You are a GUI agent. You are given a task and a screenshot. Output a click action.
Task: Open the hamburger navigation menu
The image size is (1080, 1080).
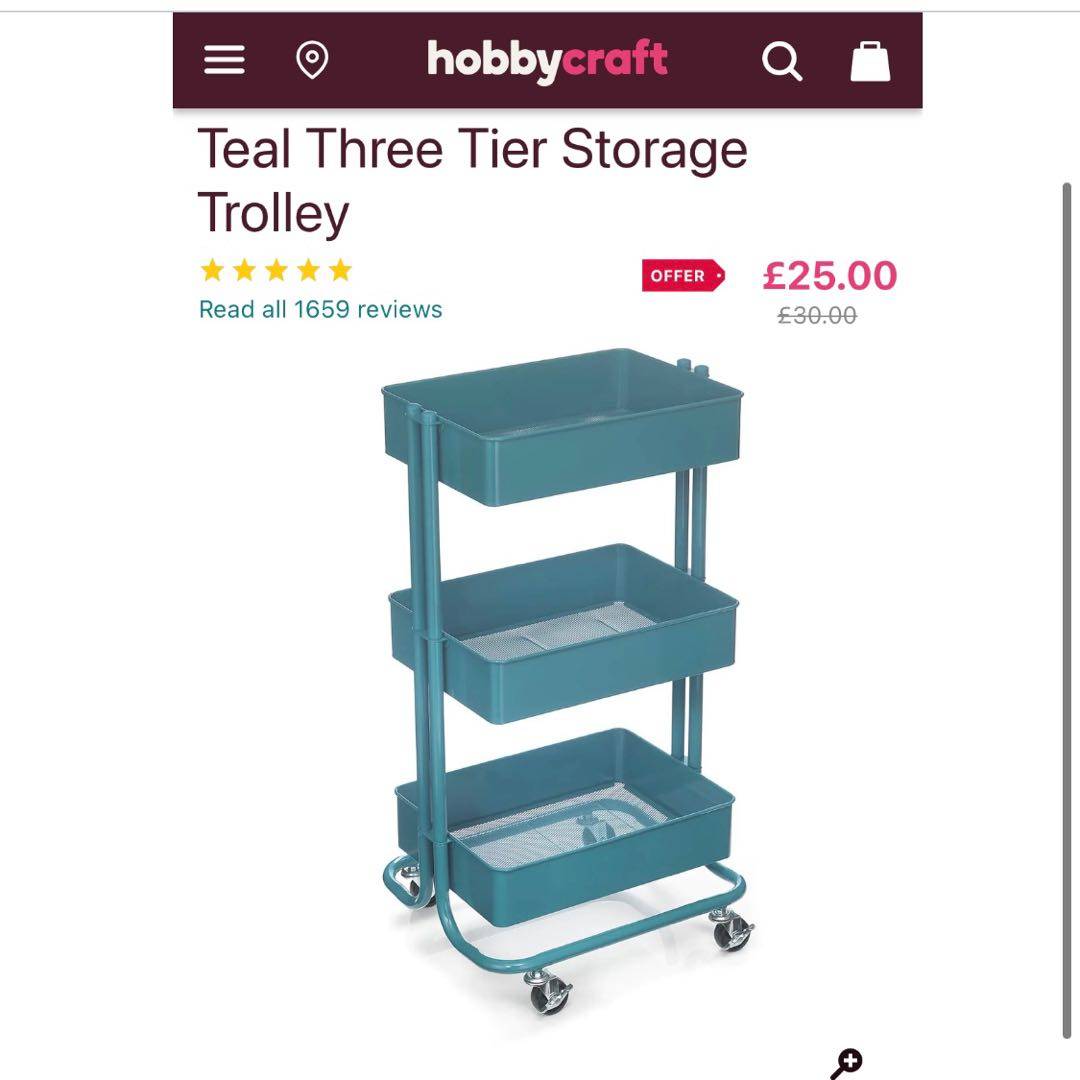[x=224, y=61]
